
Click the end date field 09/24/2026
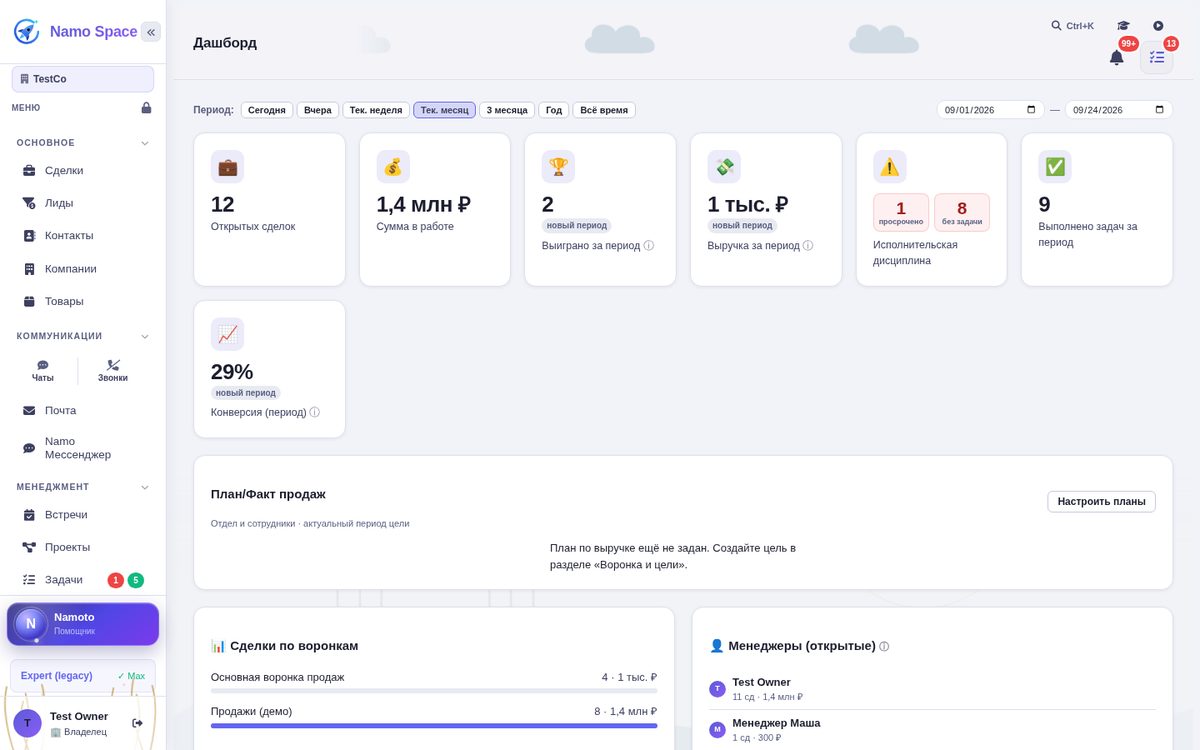[1118, 110]
